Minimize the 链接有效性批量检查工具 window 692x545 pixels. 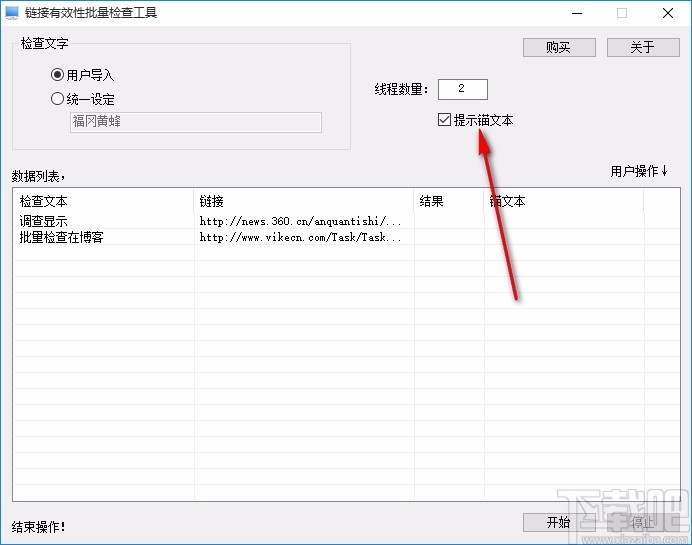point(577,13)
